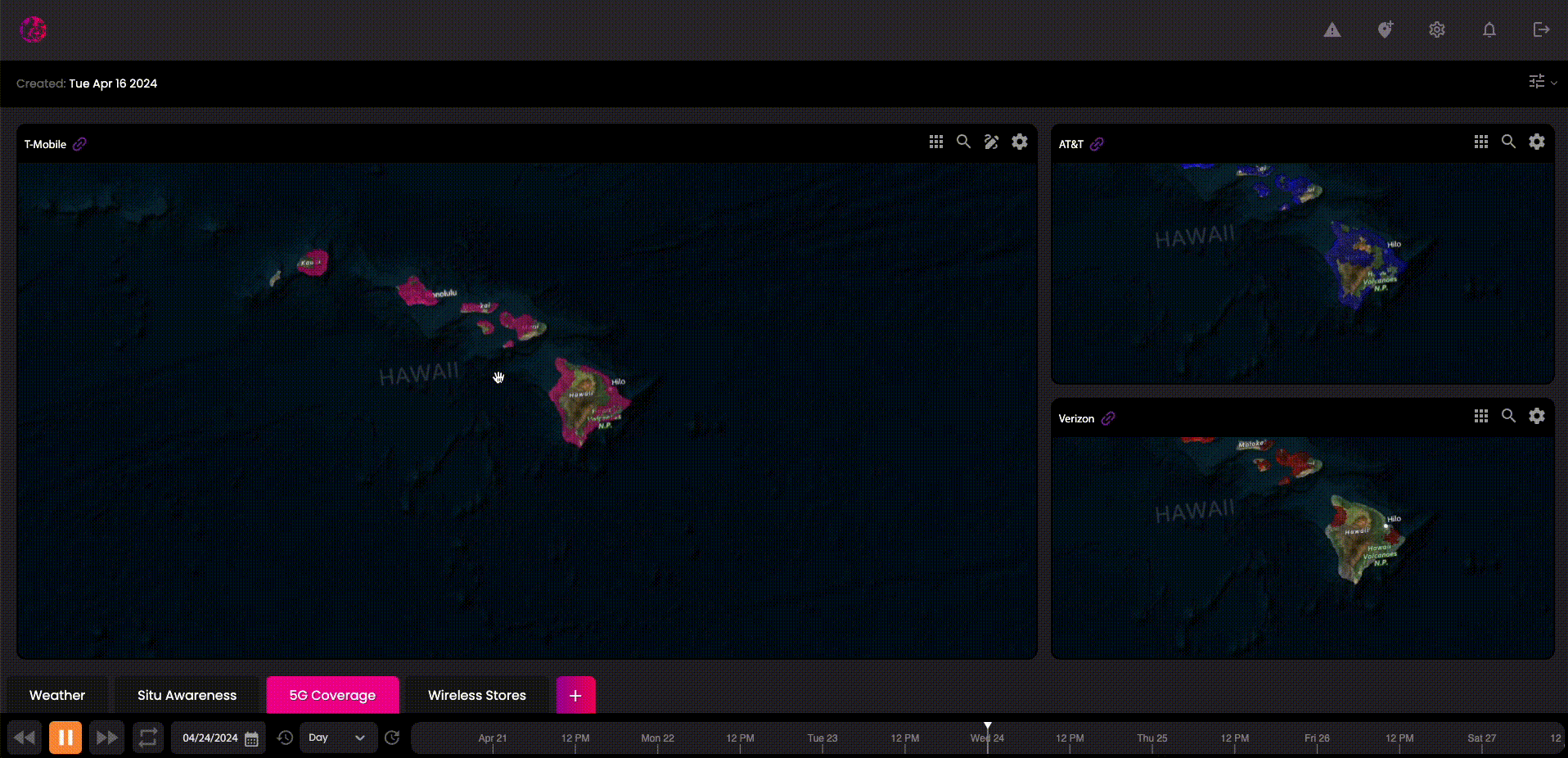Toggle the loop playback button
Viewport: 1568px width, 758px height.
tap(148, 738)
